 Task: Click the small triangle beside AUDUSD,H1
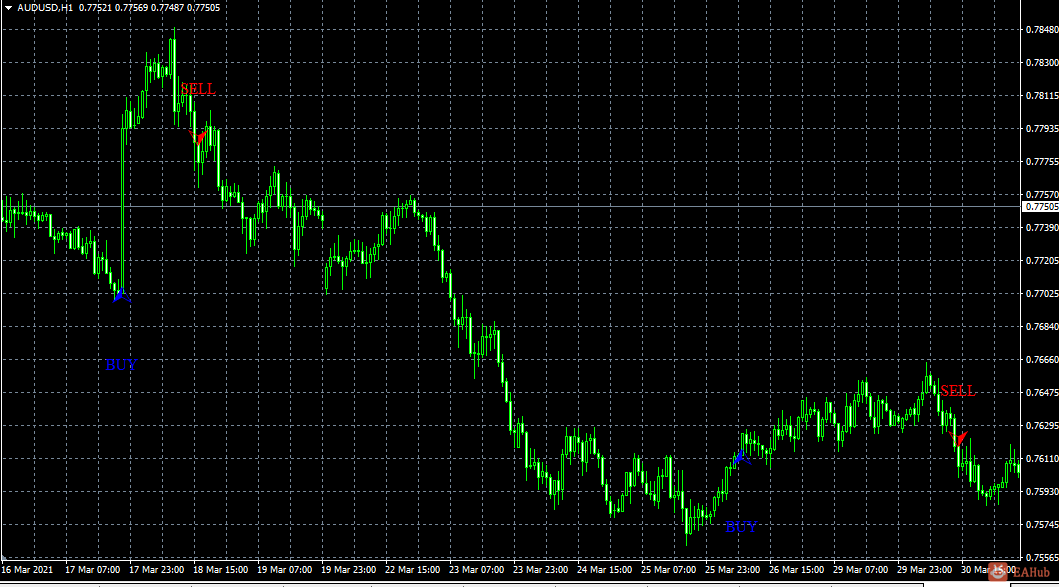pyautogui.click(x=9, y=8)
